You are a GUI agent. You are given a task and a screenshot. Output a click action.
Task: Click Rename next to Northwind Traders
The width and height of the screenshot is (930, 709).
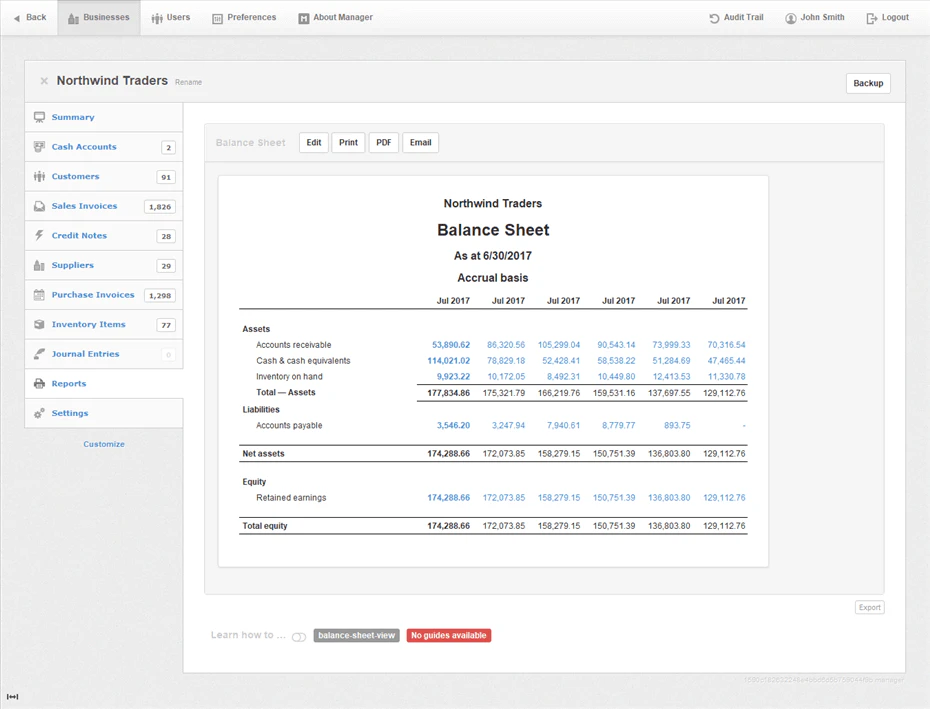tap(188, 82)
